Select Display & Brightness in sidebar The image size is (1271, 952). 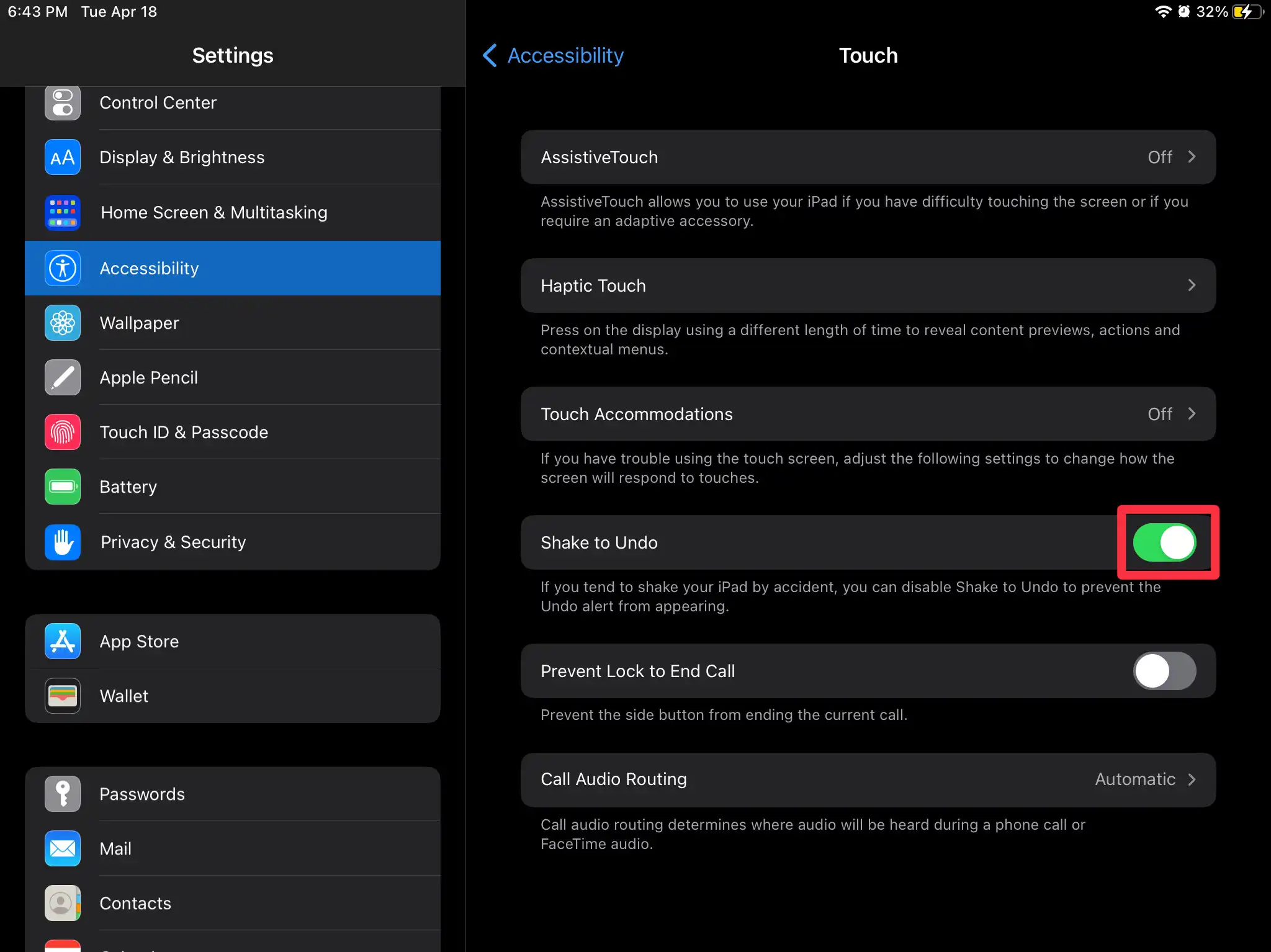point(233,157)
